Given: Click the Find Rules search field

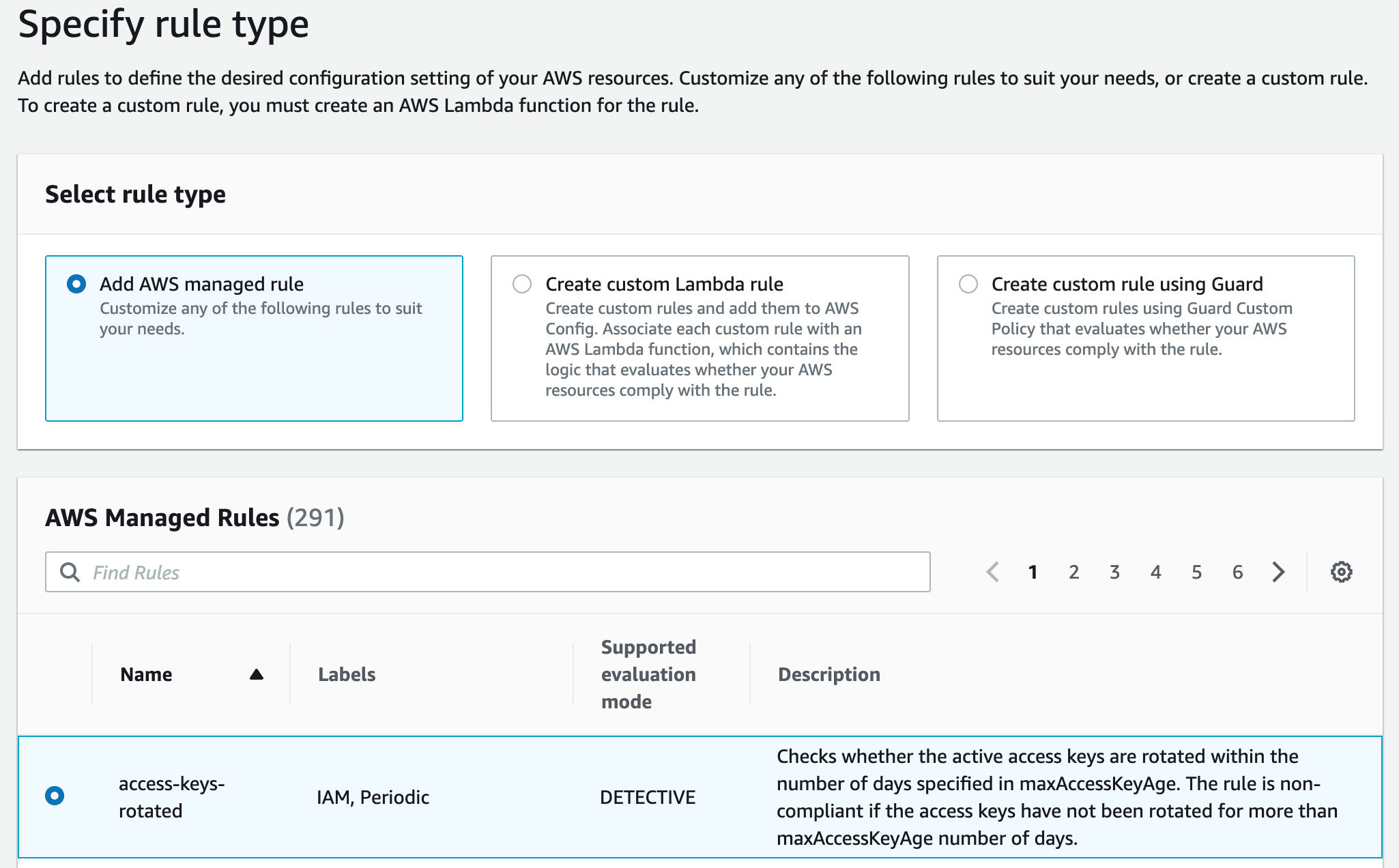Looking at the screenshot, I should [487, 572].
